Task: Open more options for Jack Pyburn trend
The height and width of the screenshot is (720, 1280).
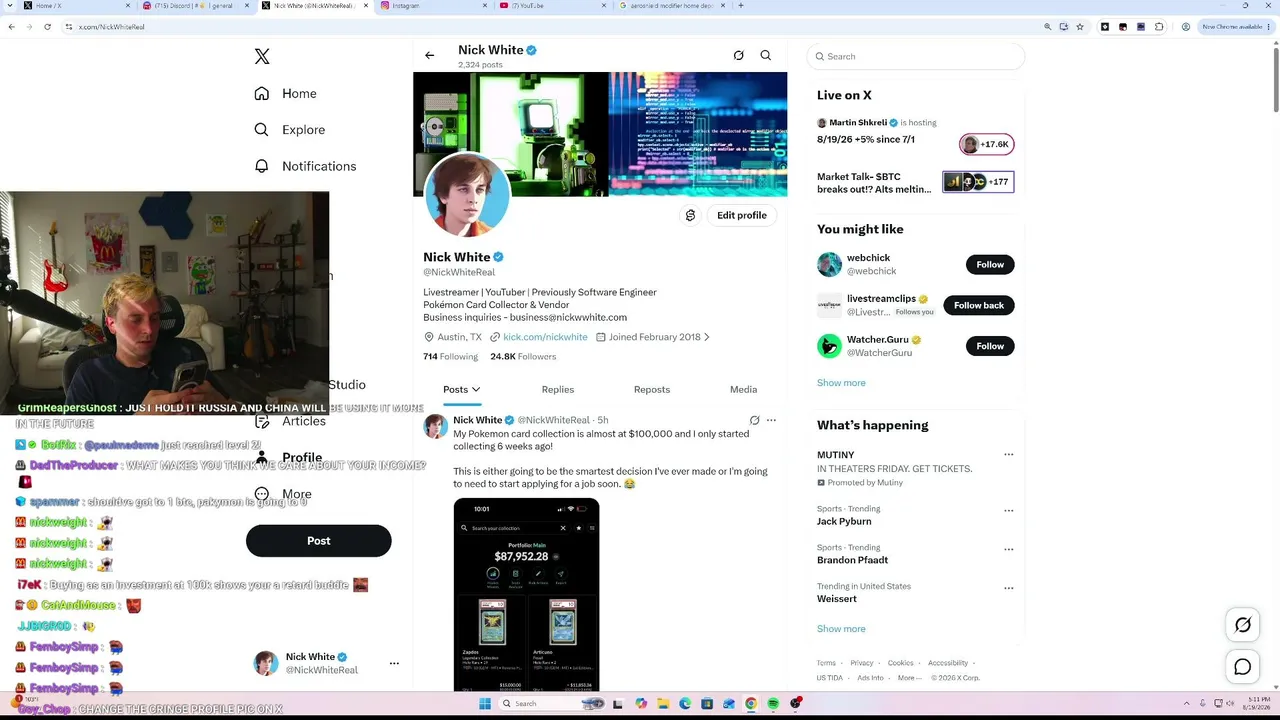Action: 1008,510
